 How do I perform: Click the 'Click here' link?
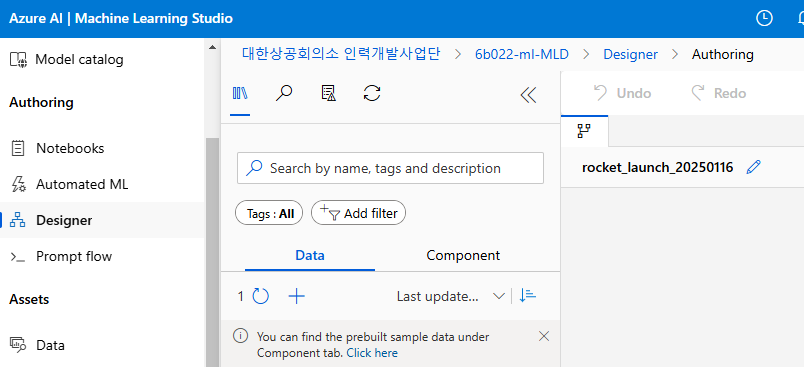click(372, 353)
